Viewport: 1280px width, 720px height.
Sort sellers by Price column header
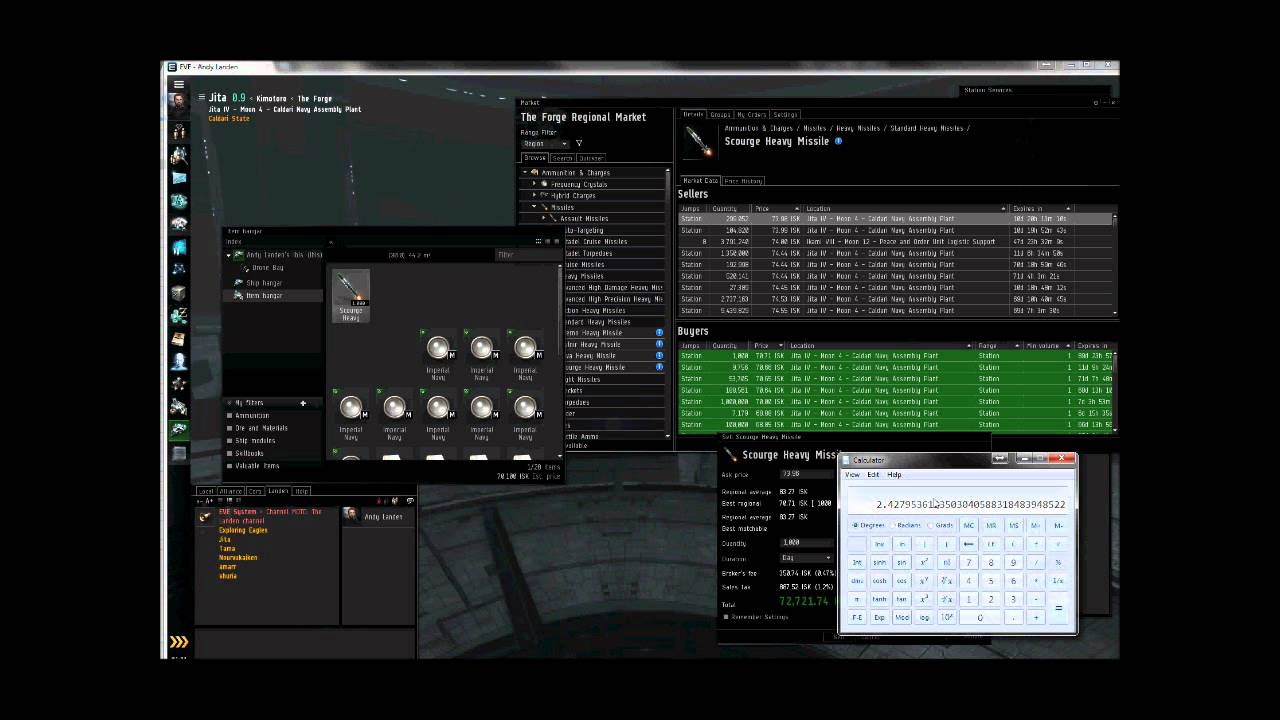click(x=775, y=208)
